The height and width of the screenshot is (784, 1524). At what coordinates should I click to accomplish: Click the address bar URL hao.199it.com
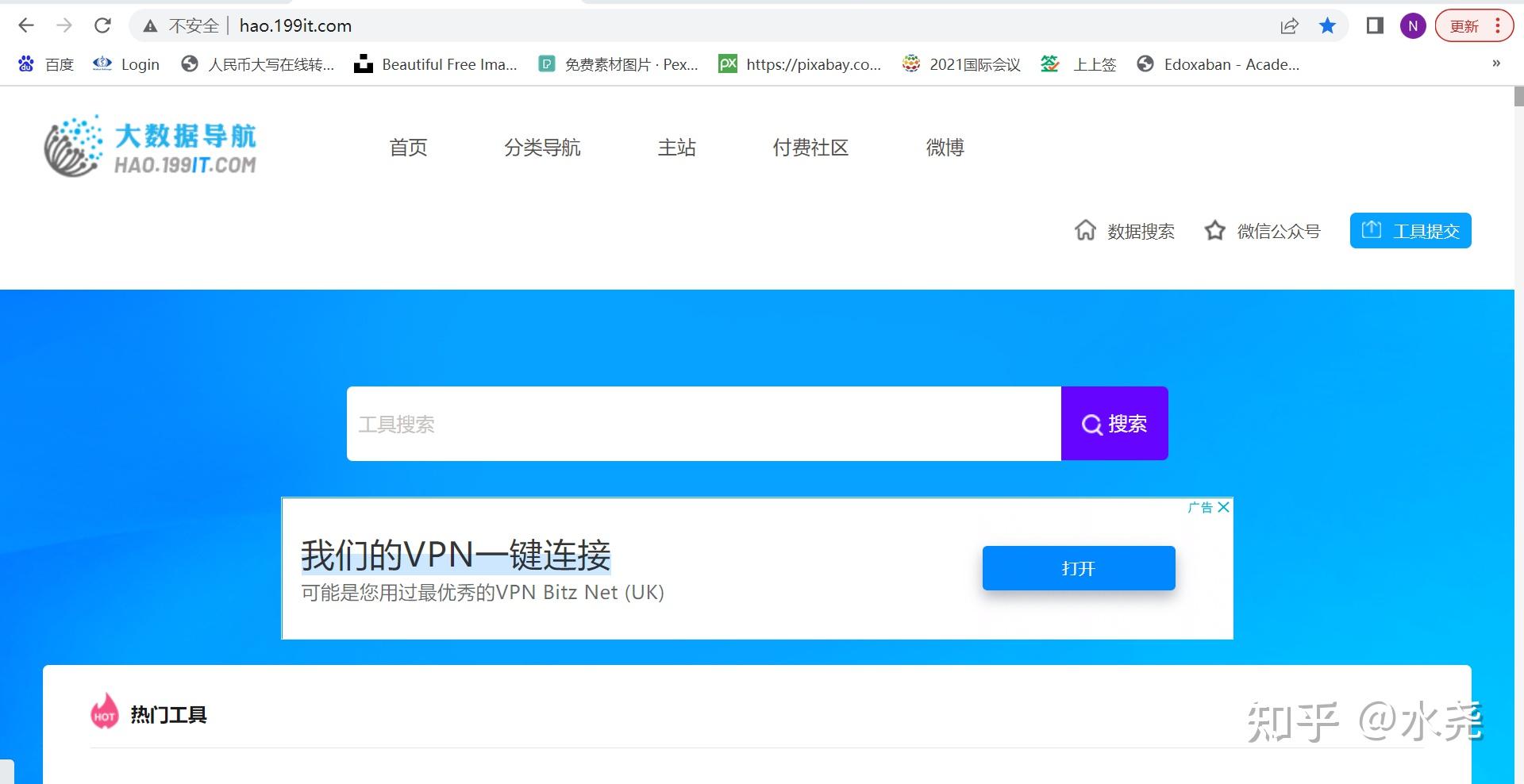pyautogui.click(x=295, y=26)
